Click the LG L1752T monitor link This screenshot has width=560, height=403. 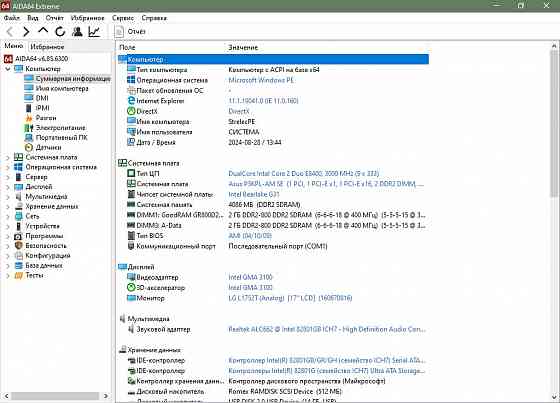coord(290,298)
